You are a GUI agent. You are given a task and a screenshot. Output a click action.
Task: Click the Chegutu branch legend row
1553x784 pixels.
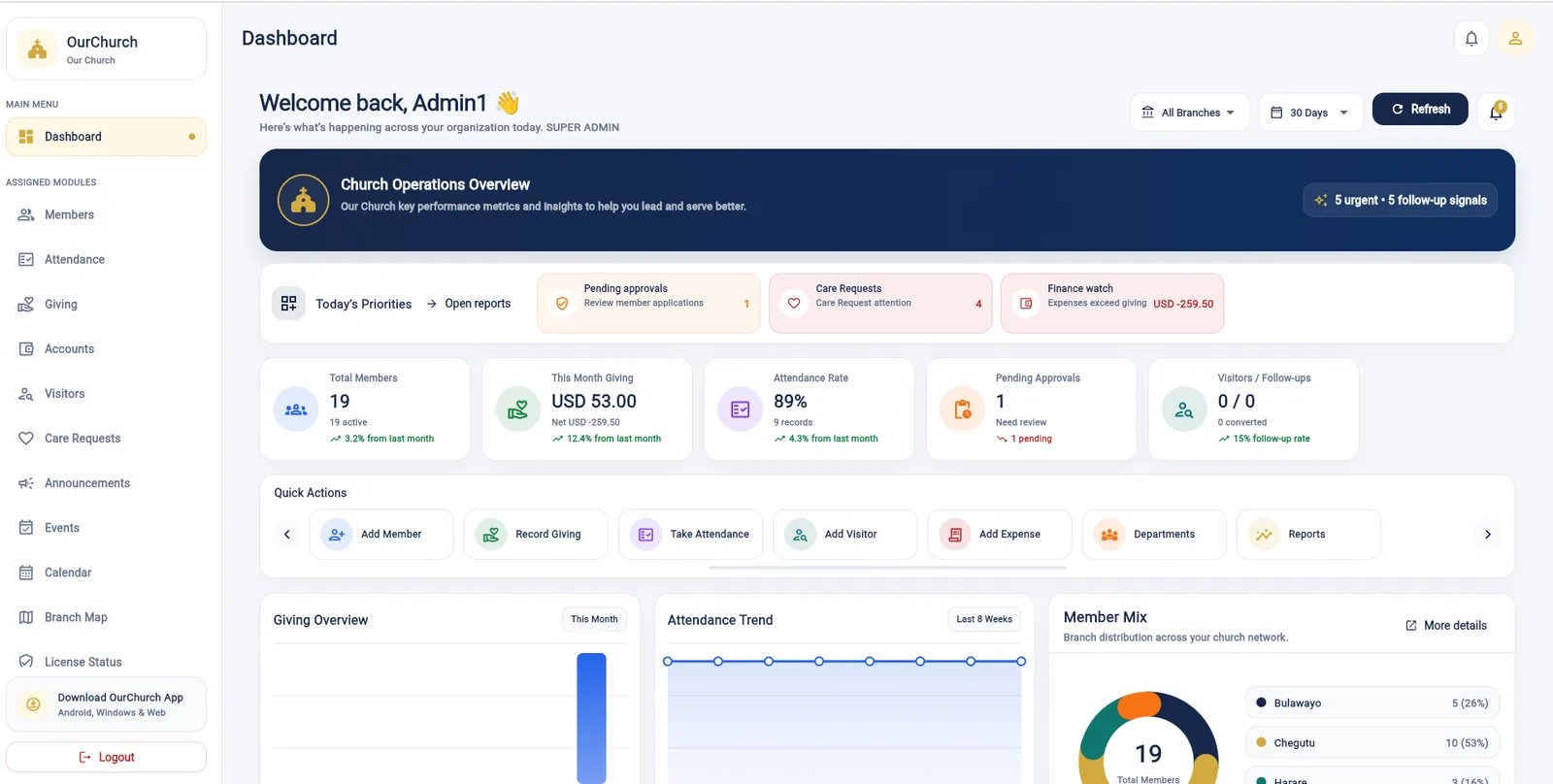[1372, 743]
